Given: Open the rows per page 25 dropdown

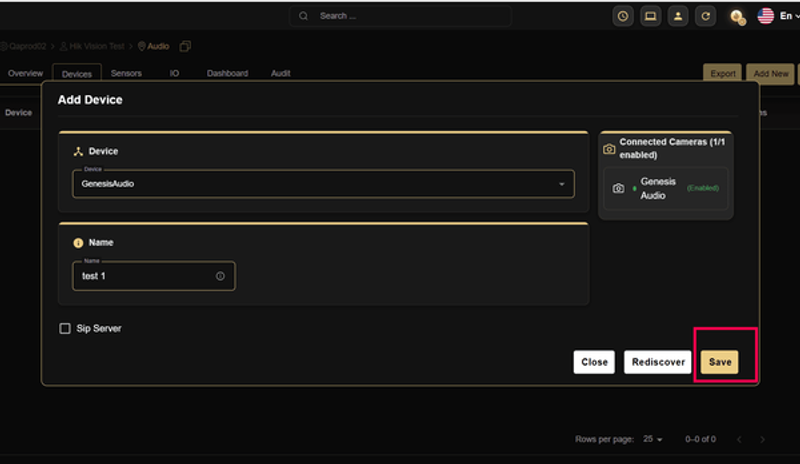Looking at the screenshot, I should [652, 439].
